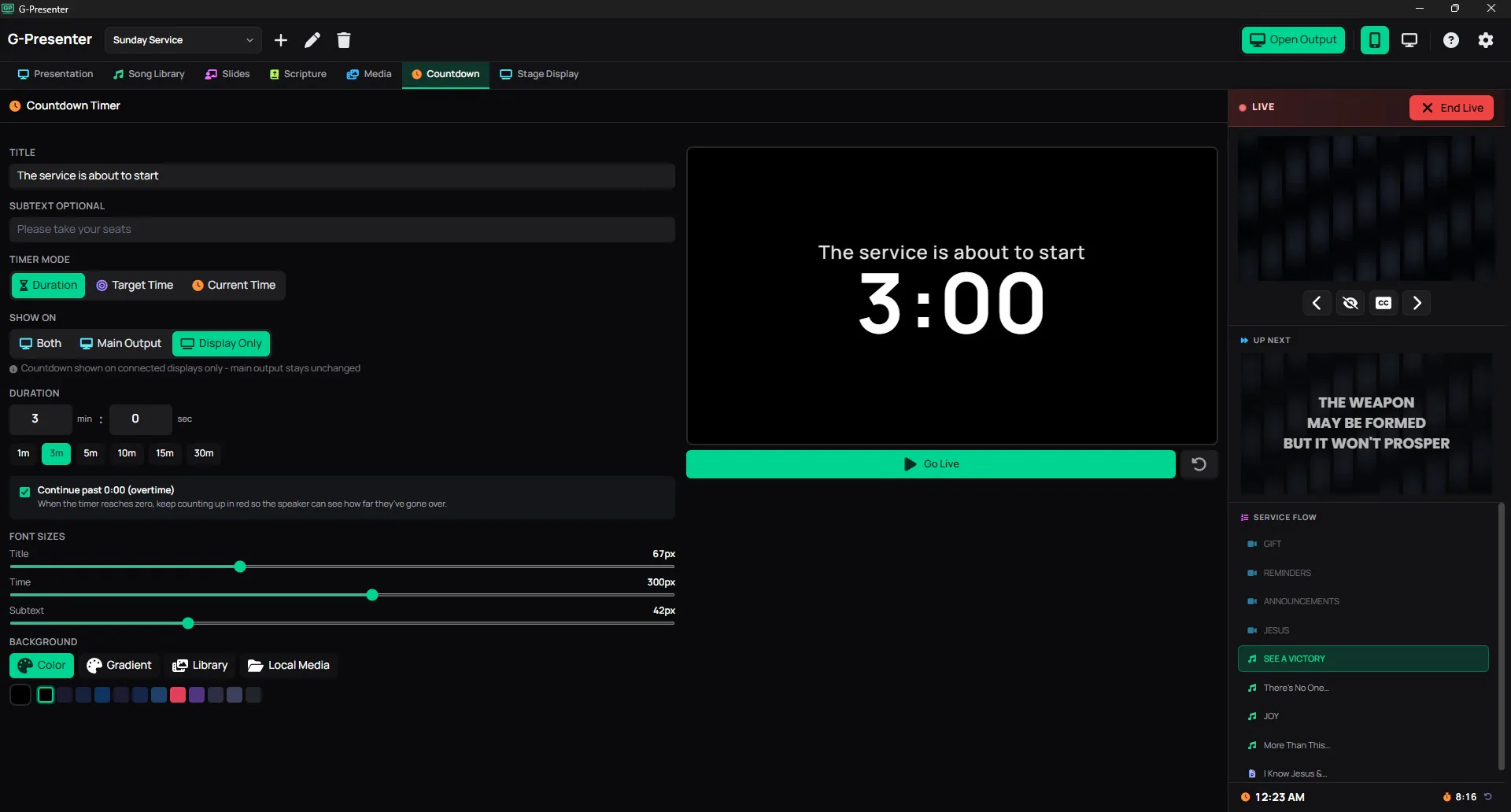Pick the purple background color swatch

pyautogui.click(x=197, y=695)
